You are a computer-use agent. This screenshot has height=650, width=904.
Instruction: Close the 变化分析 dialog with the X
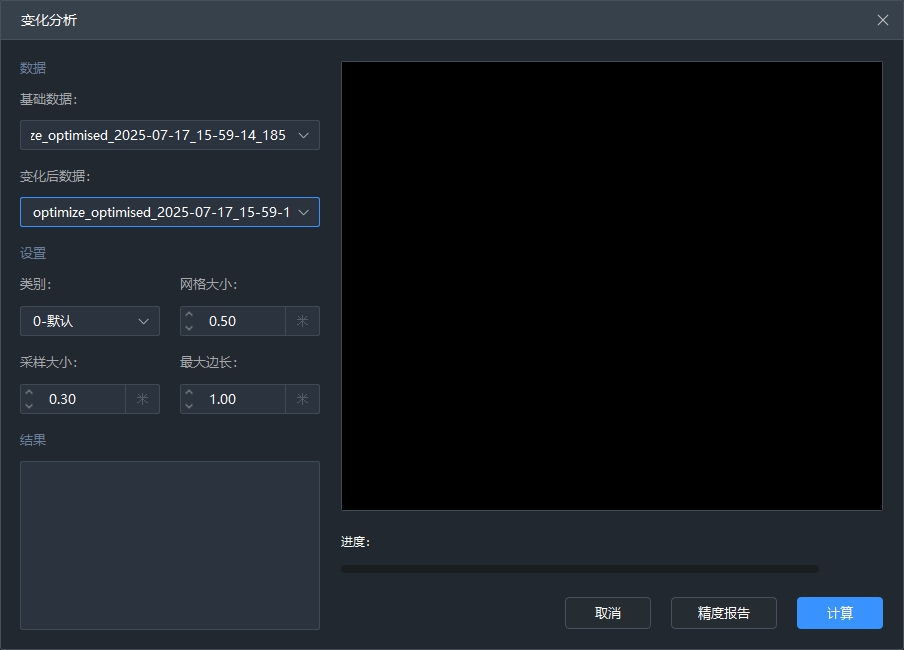(882, 20)
